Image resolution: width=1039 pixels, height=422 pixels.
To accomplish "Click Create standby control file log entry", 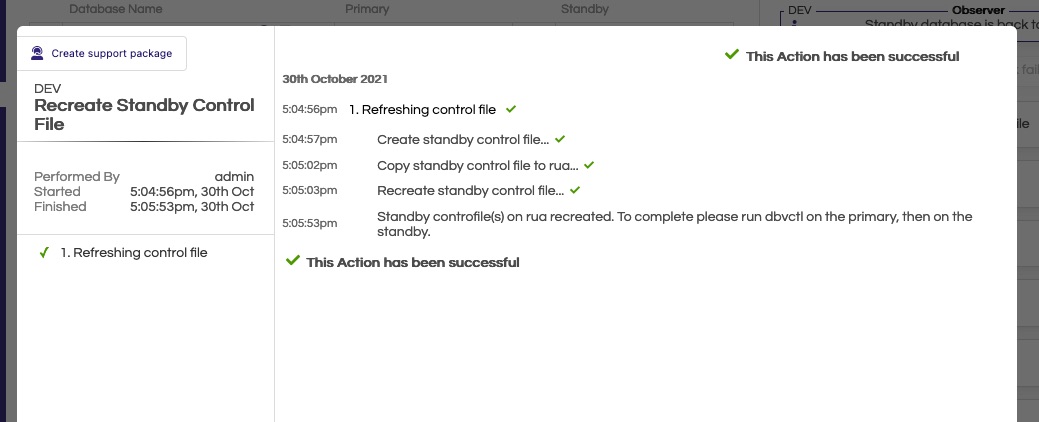I will click(463, 140).
